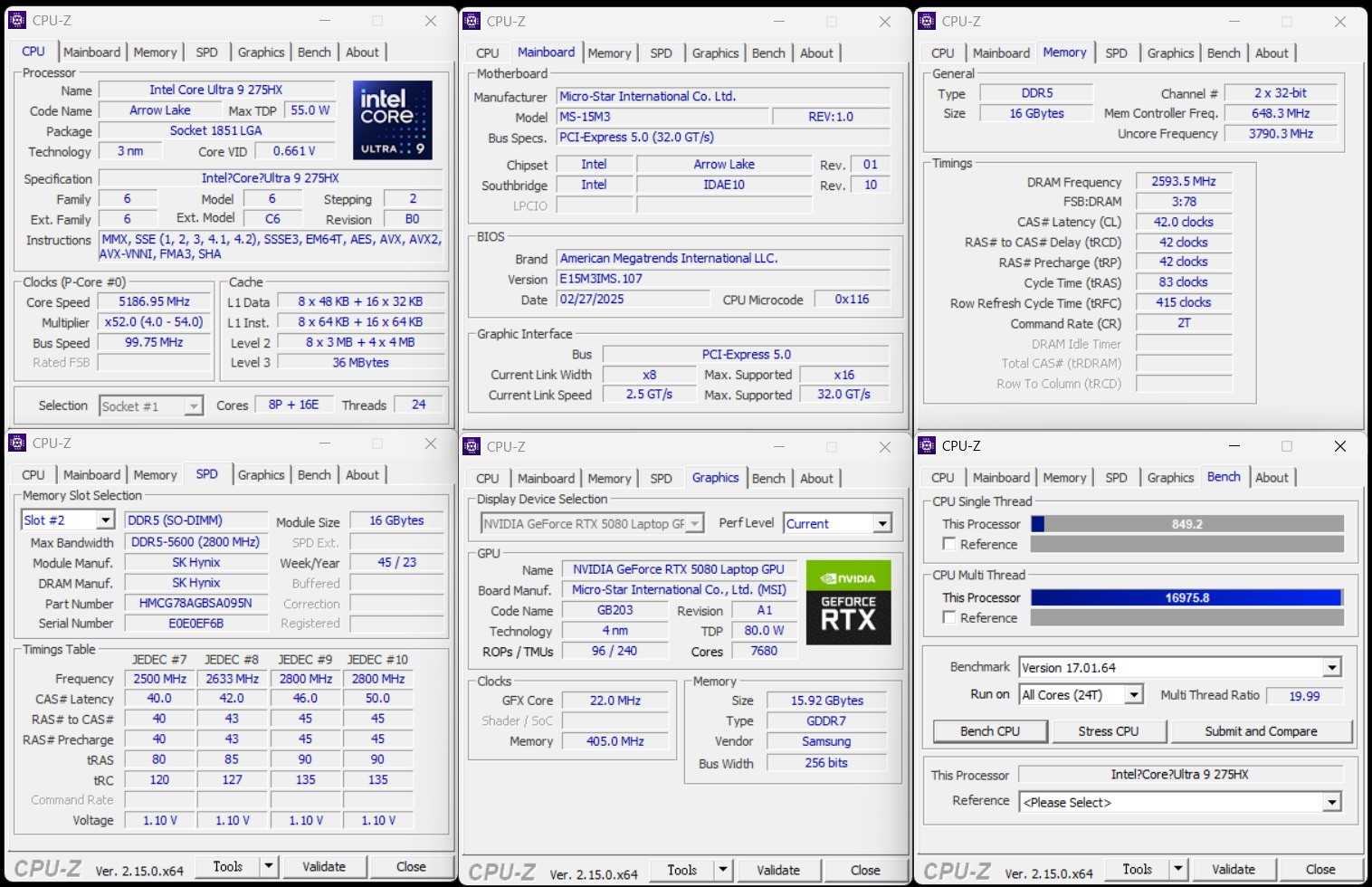Click Validate button in Graphics window
This screenshot has height=887, width=1372.
coord(778,870)
